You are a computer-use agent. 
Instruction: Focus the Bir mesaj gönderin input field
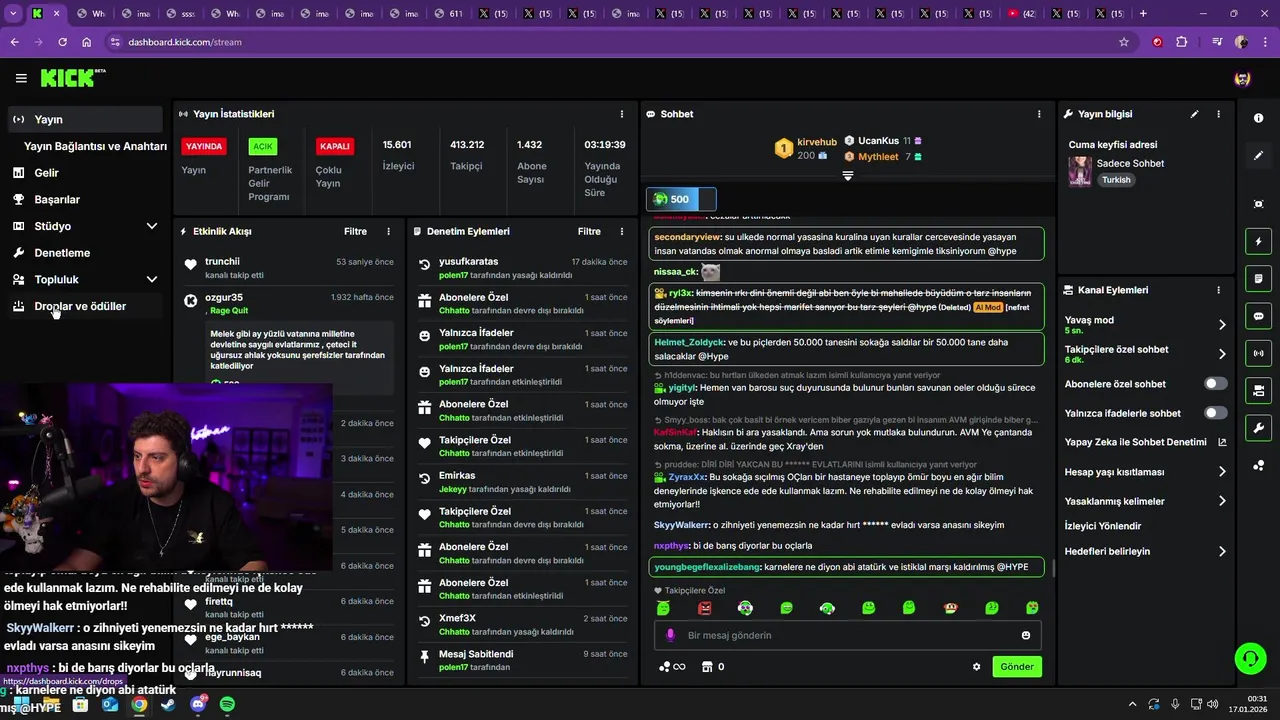click(848, 635)
